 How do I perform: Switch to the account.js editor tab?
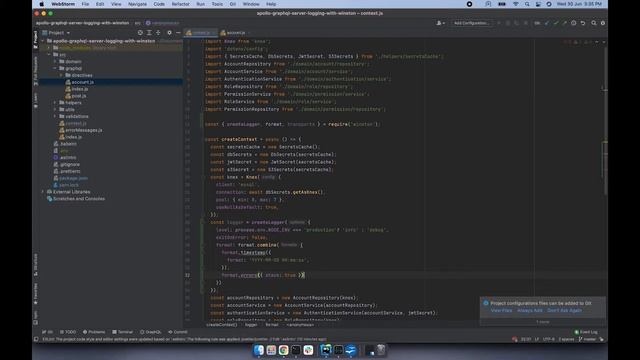[x=233, y=33]
